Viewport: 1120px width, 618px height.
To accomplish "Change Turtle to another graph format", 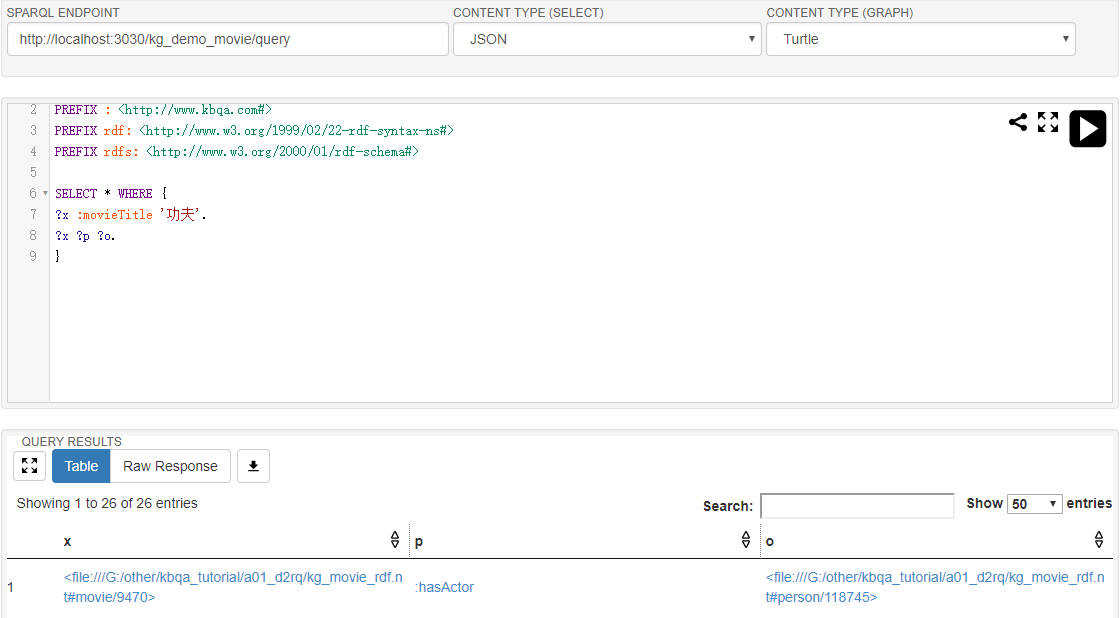I will (920, 38).
